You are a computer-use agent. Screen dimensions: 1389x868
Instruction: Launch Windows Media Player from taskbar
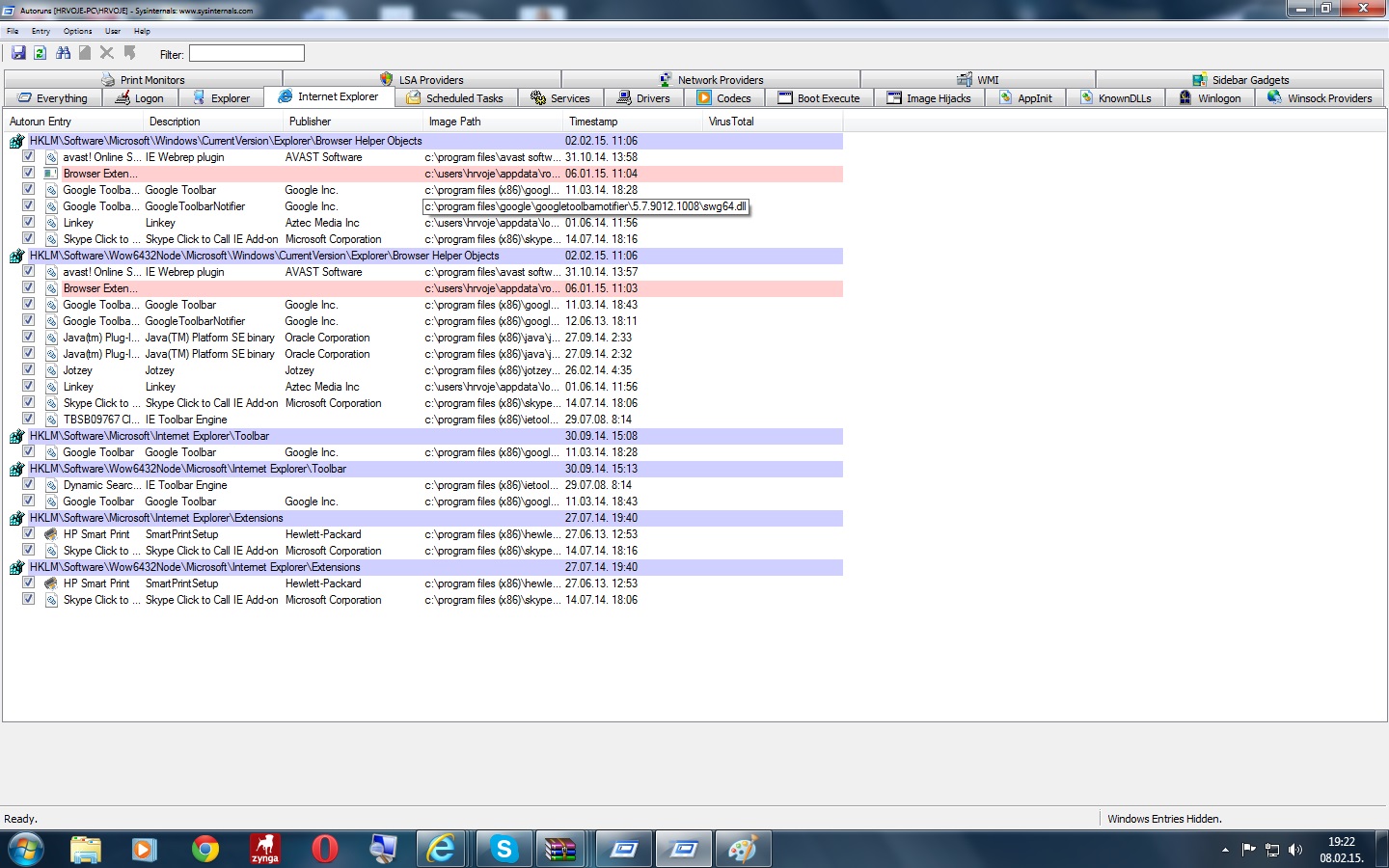145,850
